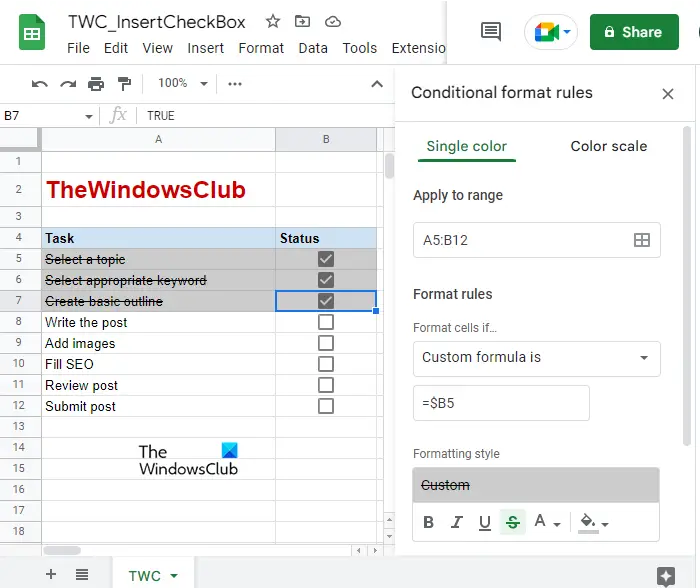
Task: Check the Submit post checkbox
Action: pyautogui.click(x=326, y=406)
